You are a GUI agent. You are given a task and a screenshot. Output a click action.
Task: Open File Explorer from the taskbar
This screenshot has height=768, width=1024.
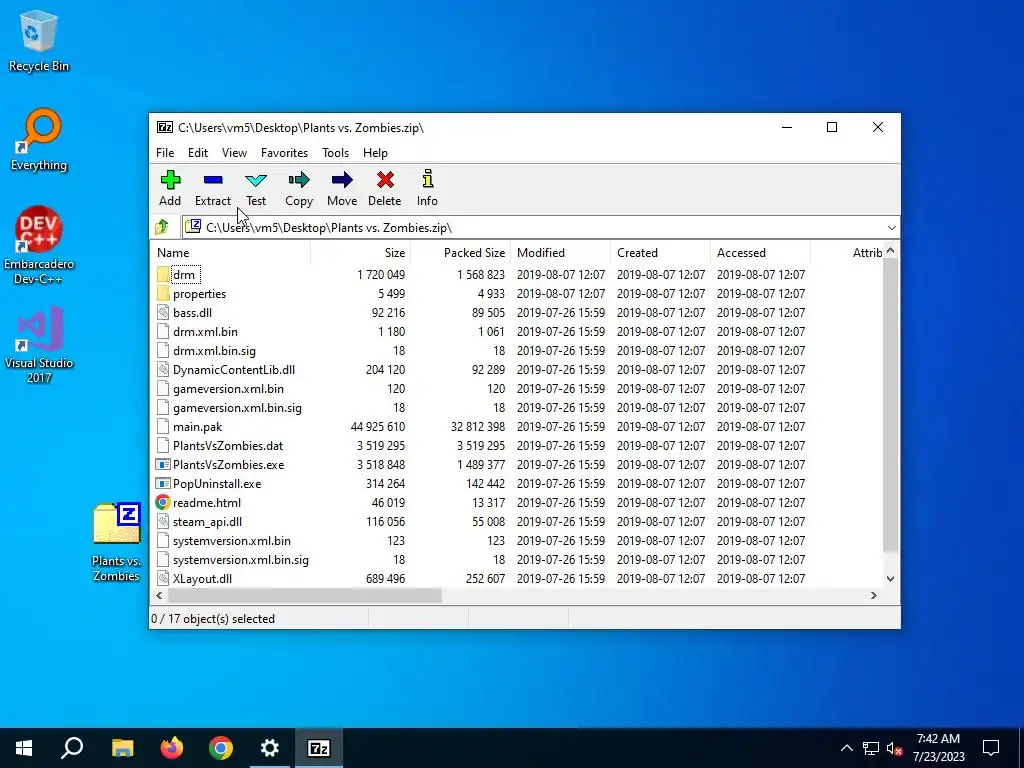123,748
